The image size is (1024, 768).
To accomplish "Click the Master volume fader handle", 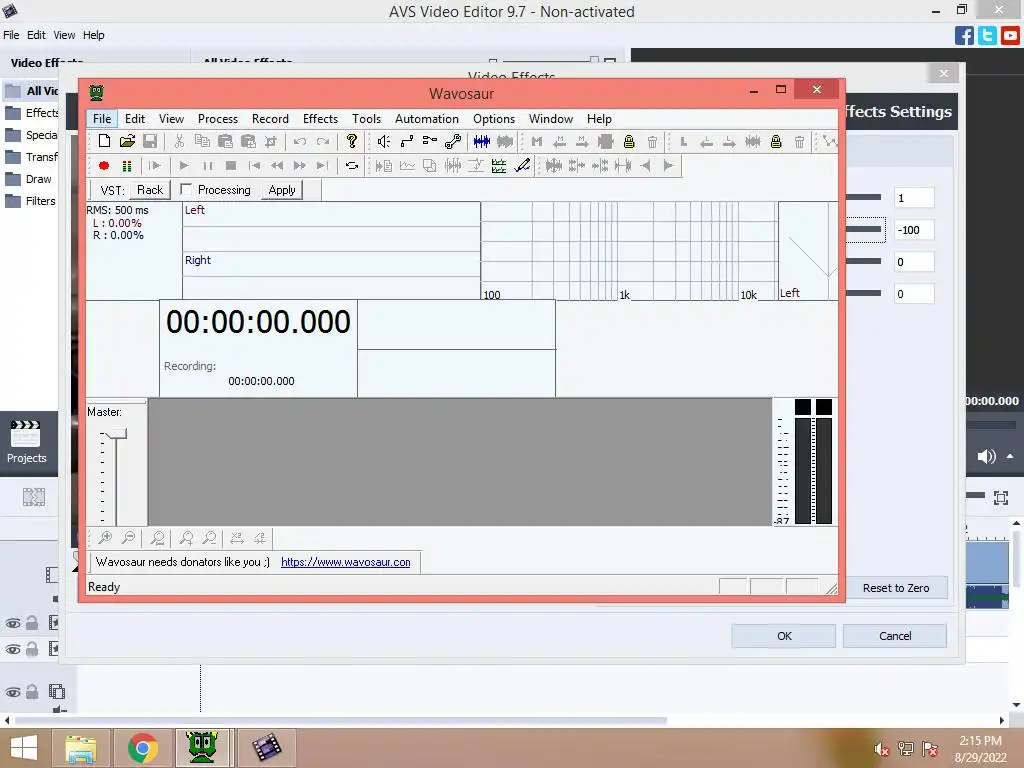I will [x=116, y=434].
